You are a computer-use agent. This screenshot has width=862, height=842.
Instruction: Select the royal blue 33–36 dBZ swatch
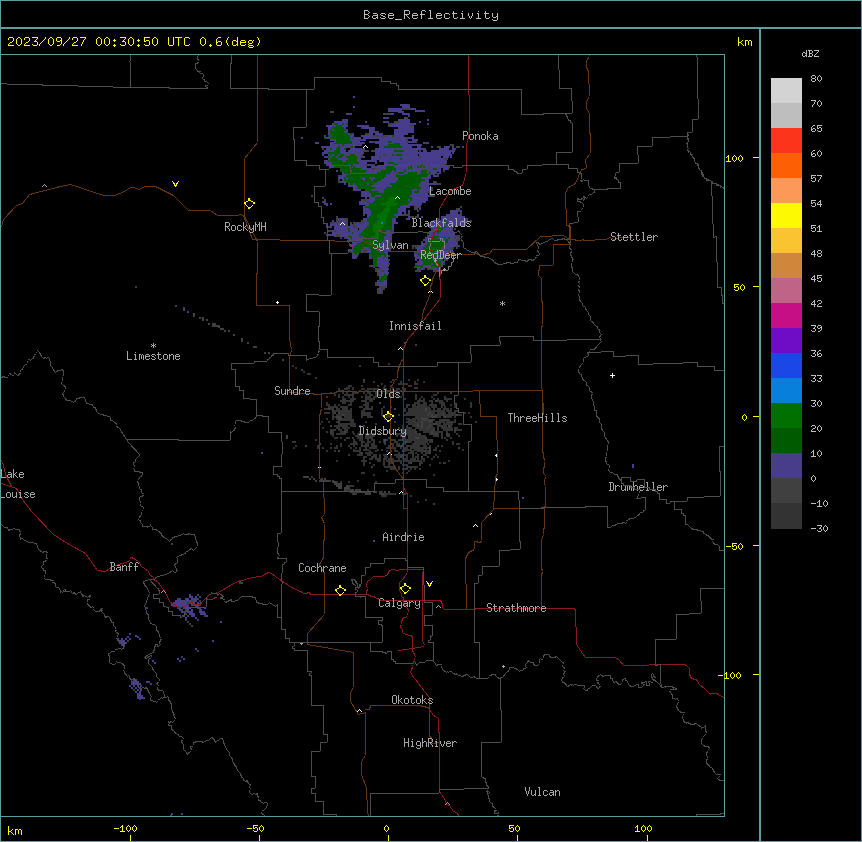(x=786, y=365)
